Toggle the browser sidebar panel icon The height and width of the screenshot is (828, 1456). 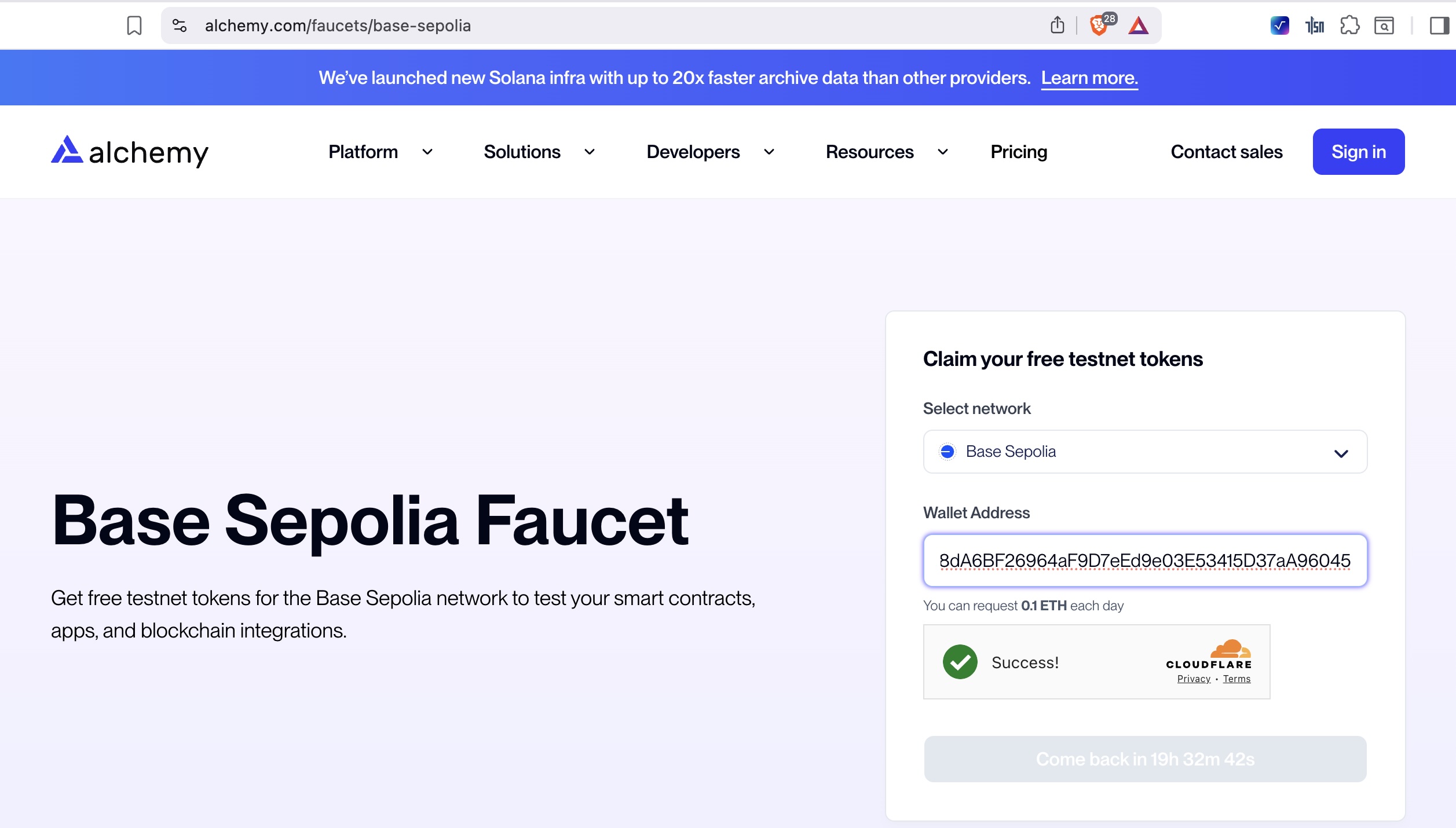click(1439, 25)
